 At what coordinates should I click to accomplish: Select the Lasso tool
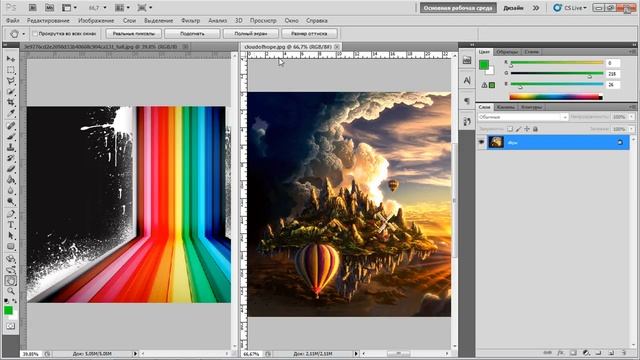click(11, 81)
